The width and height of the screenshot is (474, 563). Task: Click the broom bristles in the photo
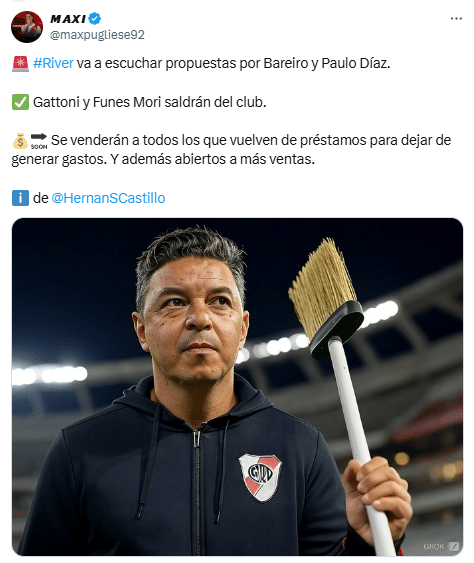click(321, 287)
